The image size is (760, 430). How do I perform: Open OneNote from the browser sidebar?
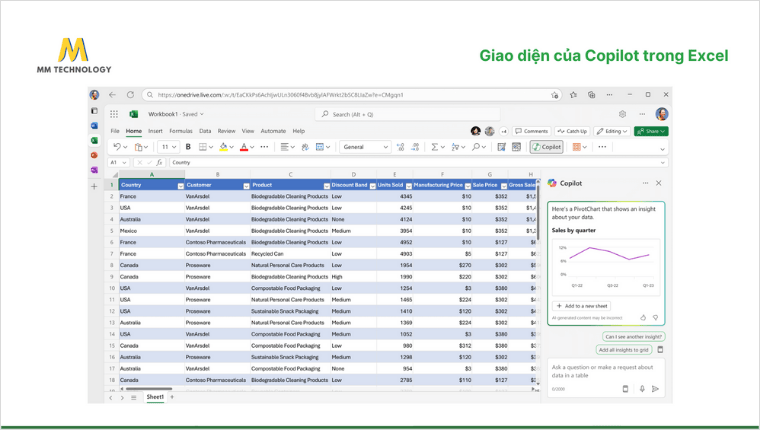94,170
